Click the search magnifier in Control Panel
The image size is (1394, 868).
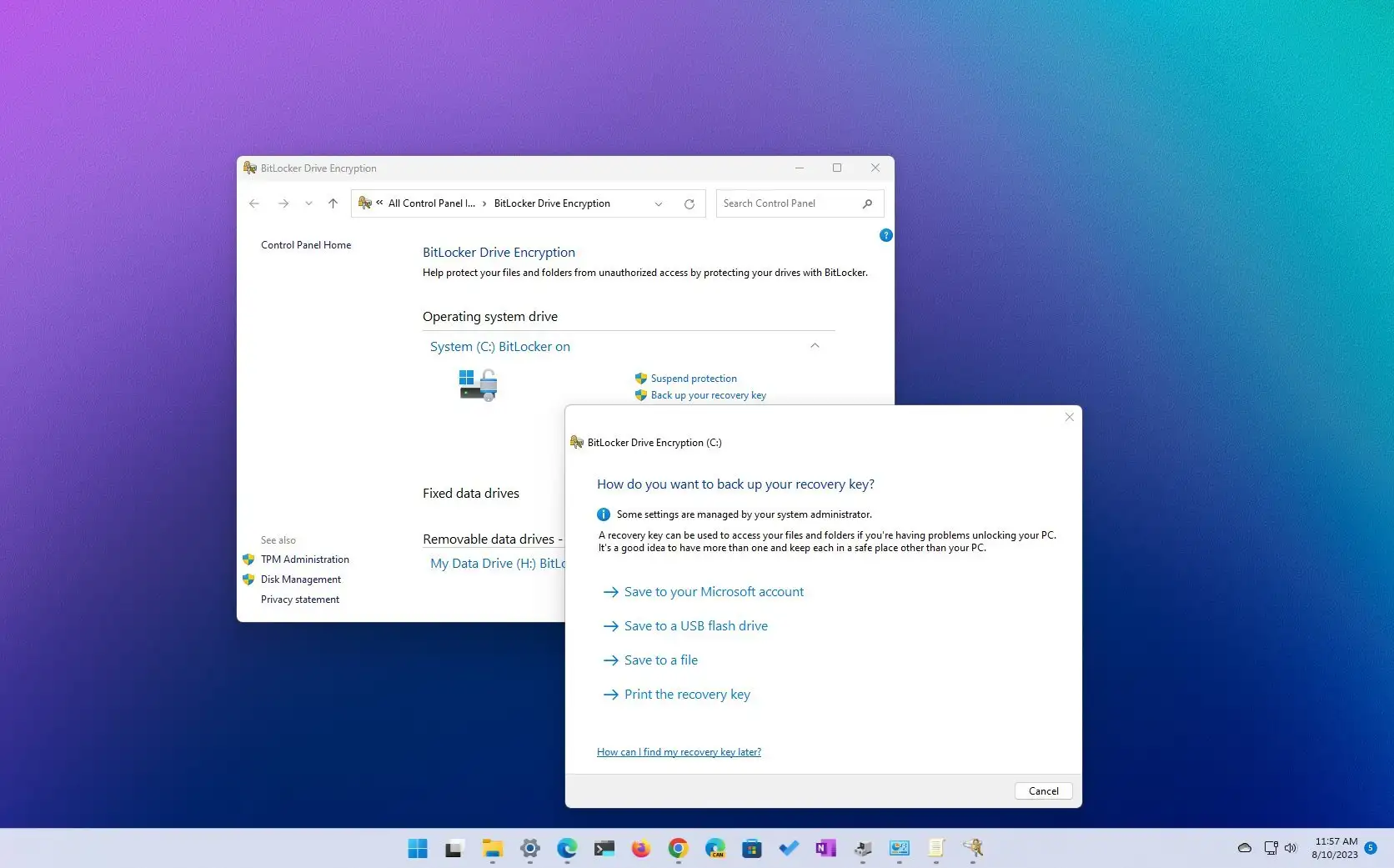(867, 203)
